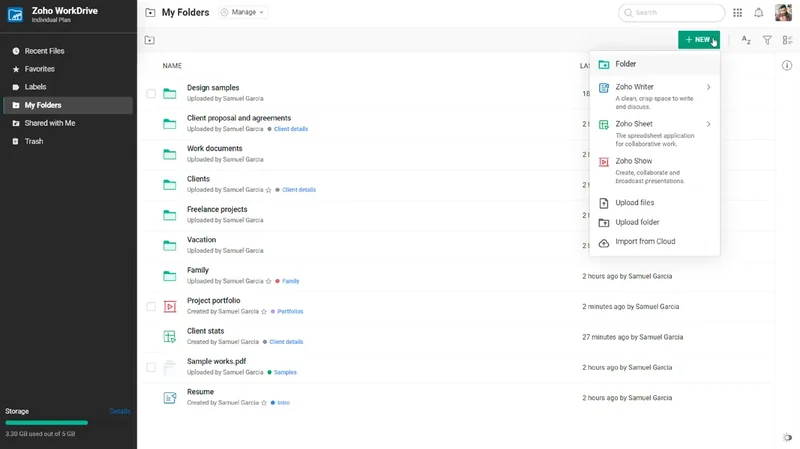The height and width of the screenshot is (449, 800).
Task: Open storage Details link
Action: [x=120, y=411]
